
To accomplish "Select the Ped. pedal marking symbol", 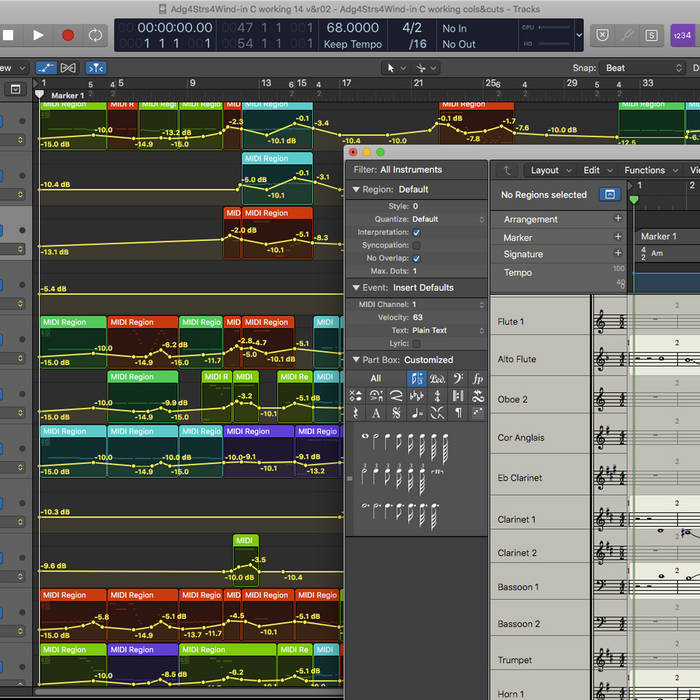I will [x=437, y=379].
